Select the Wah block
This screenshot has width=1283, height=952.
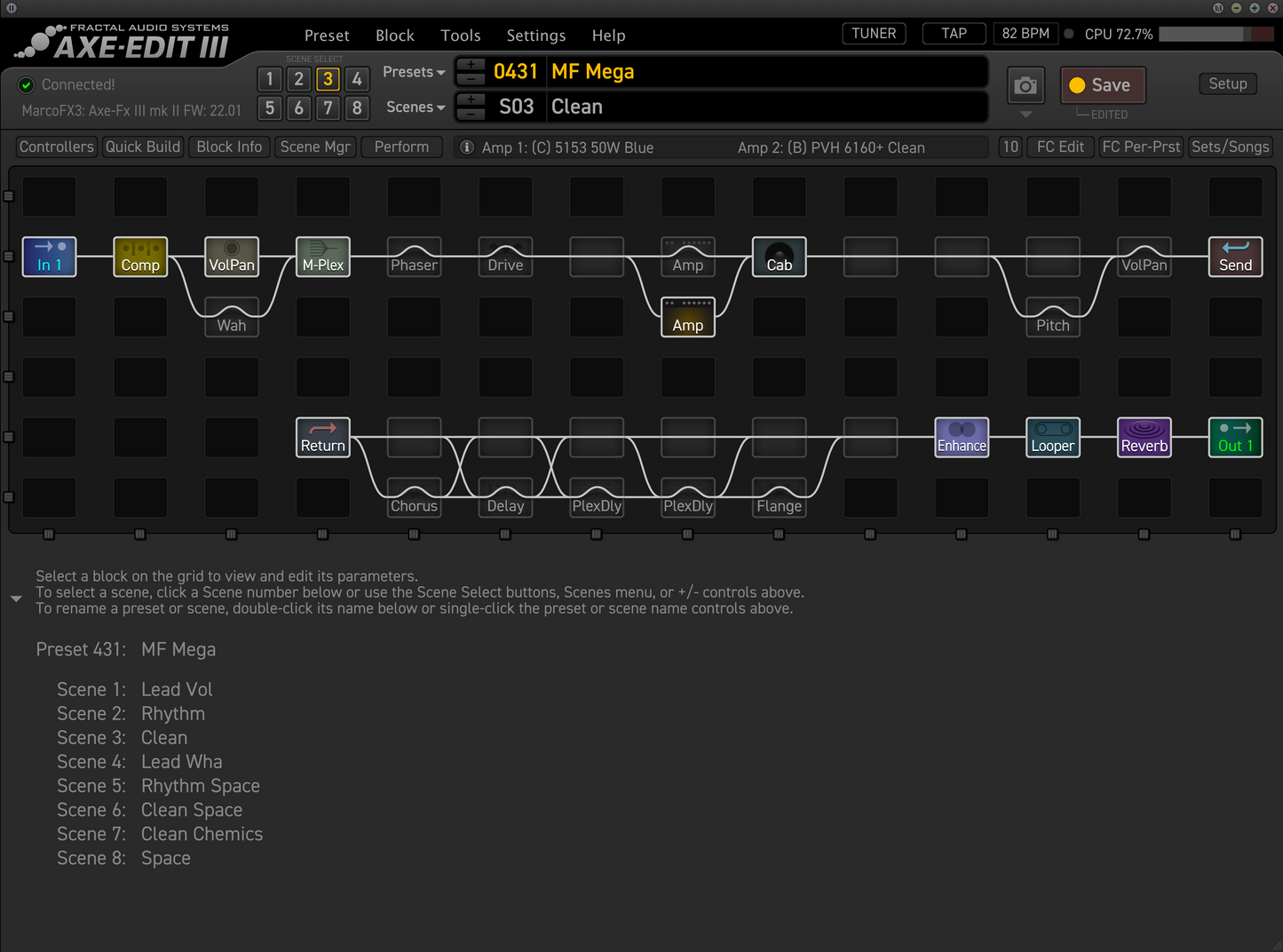click(x=232, y=317)
